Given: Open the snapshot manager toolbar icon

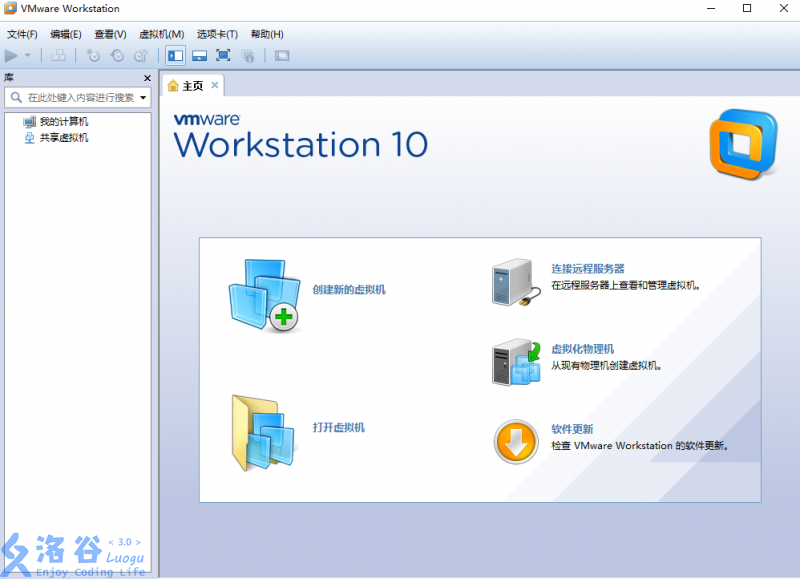Looking at the screenshot, I should point(141,55).
